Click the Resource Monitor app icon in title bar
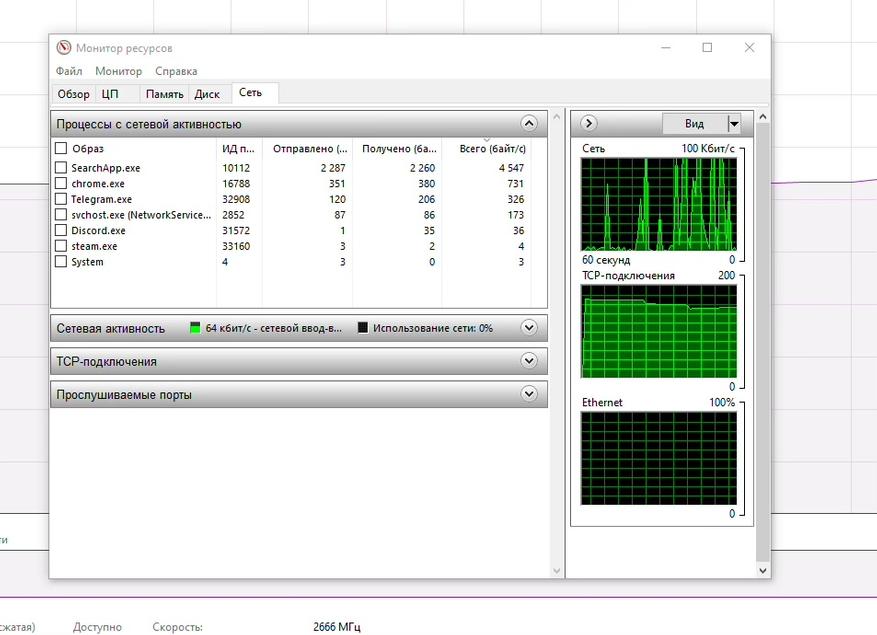Screen dimensions: 877x635 [x=64, y=48]
